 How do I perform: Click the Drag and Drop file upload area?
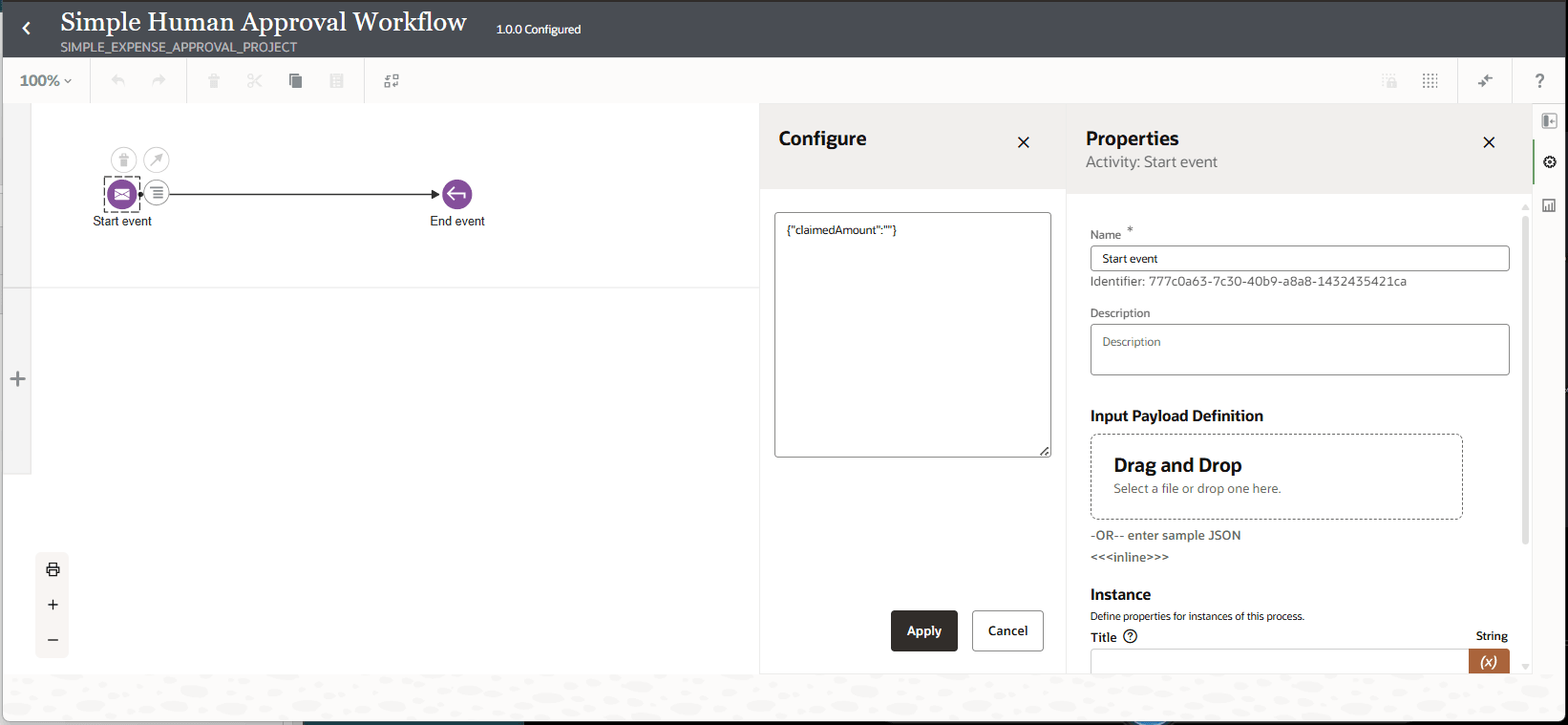(1277, 477)
